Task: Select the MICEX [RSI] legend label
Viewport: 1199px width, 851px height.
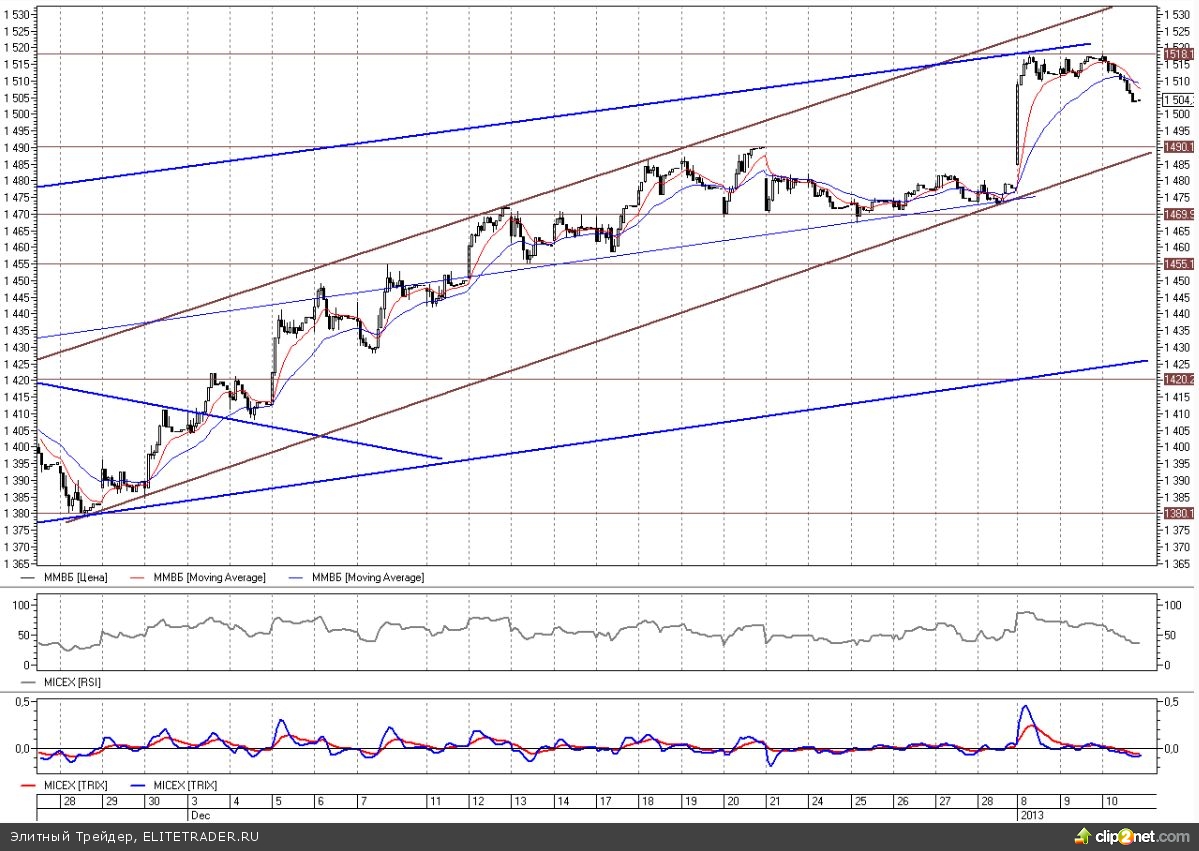Action: click(x=71, y=681)
